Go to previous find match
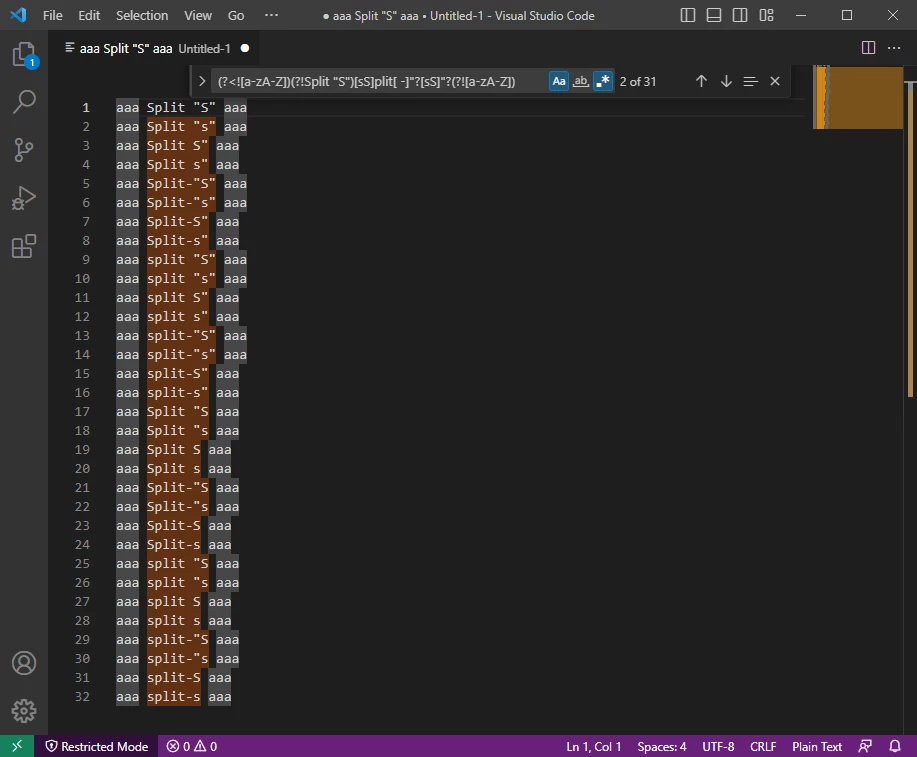Screen dimensions: 917x757 701,81
